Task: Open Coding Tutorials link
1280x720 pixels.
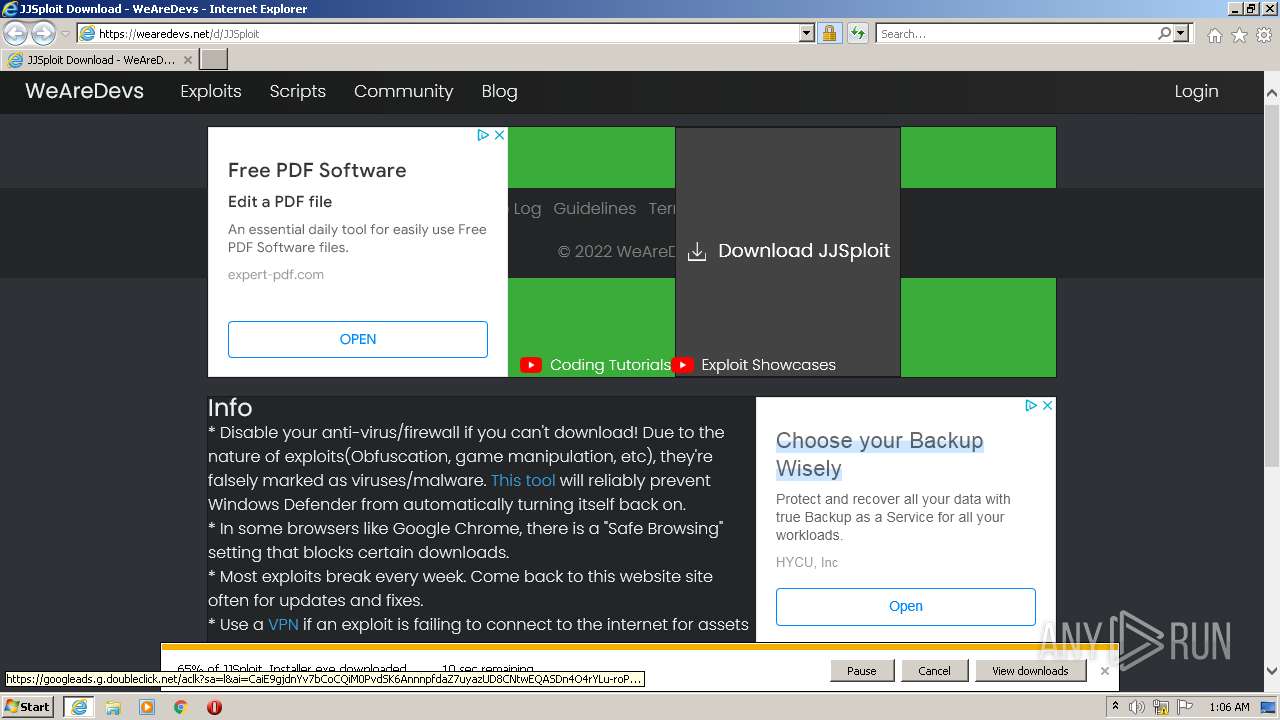Action: coord(610,365)
